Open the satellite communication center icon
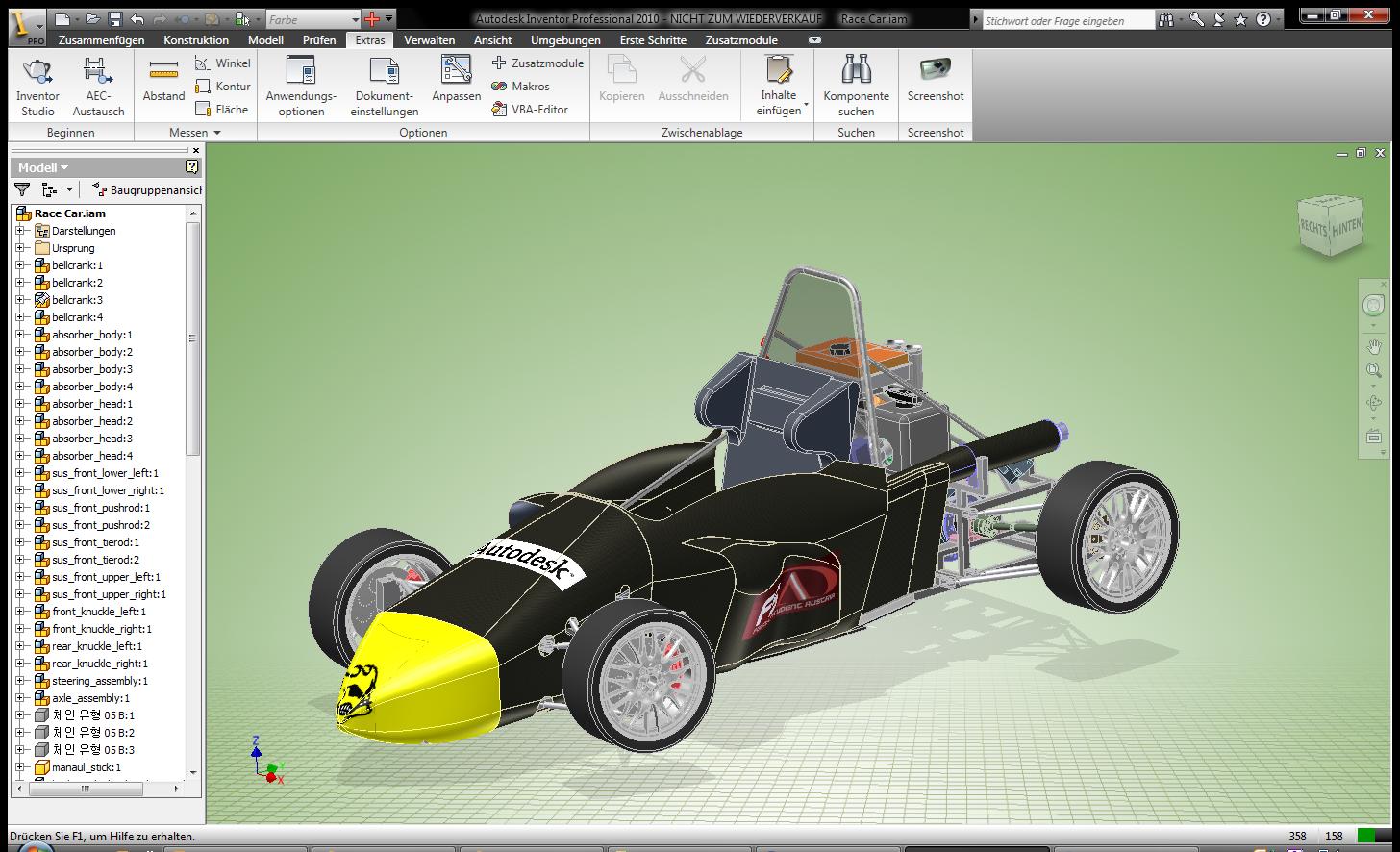The width and height of the screenshot is (1400, 852). tap(1218, 19)
